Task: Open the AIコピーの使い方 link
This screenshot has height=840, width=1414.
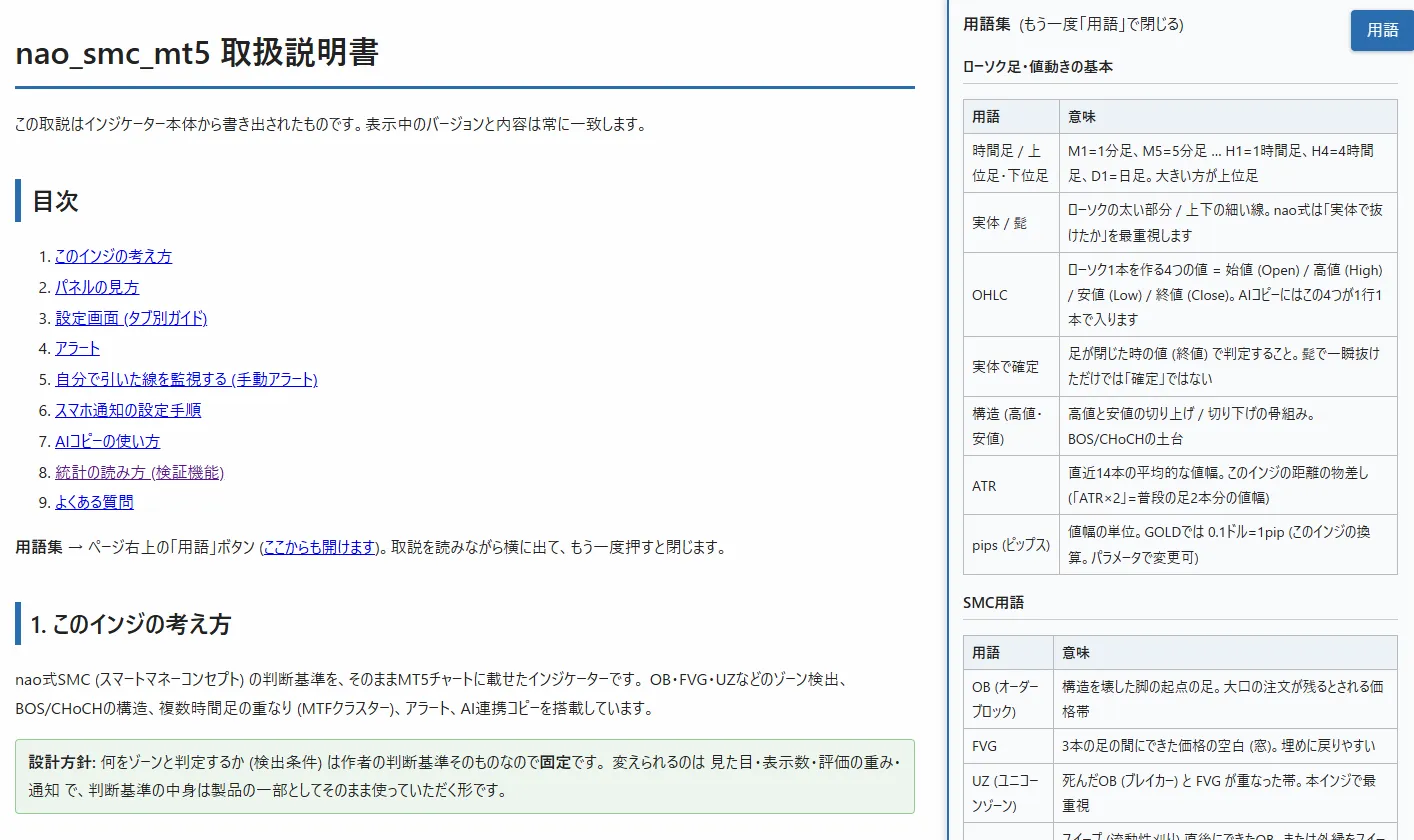Action: click(107, 441)
